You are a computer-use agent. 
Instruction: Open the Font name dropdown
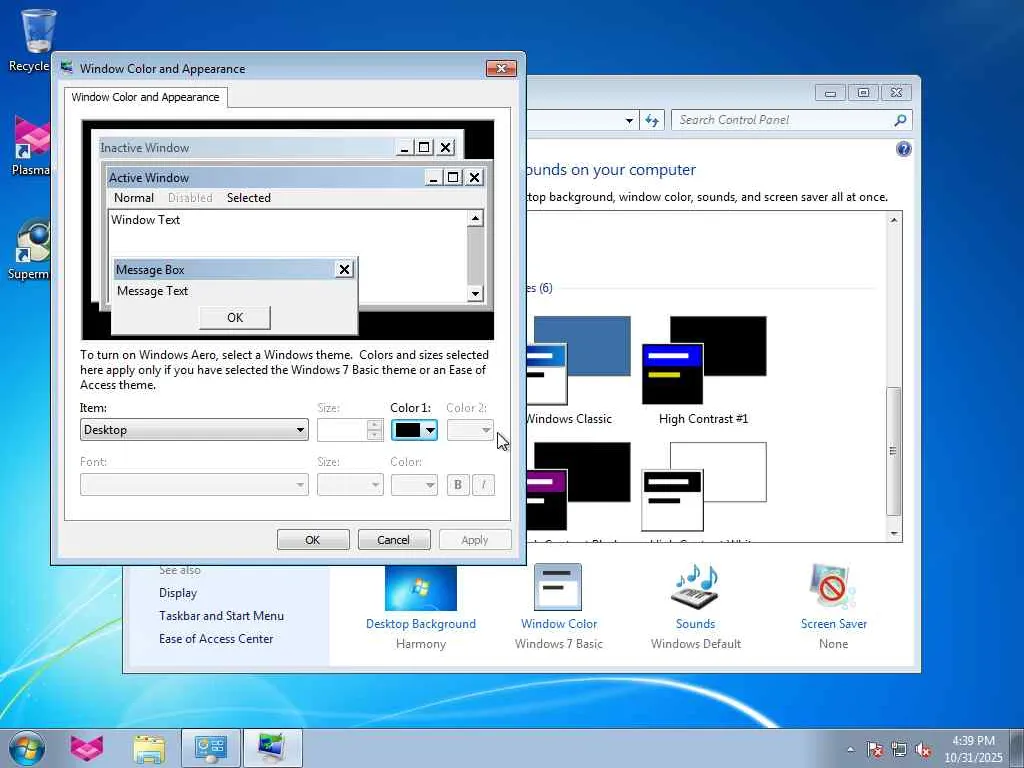[x=194, y=485]
